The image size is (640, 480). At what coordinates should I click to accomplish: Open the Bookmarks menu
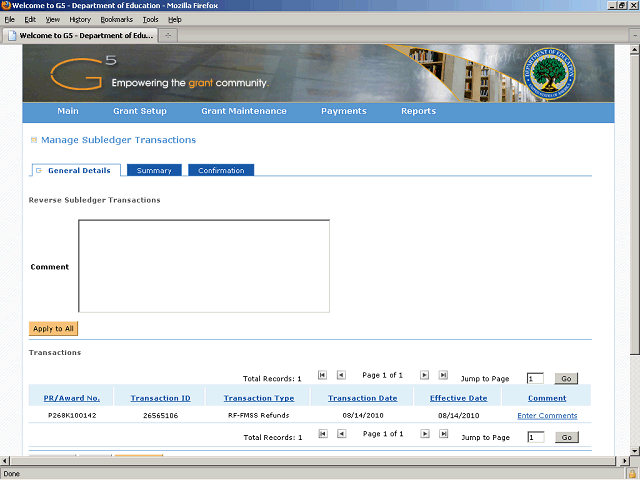coord(117,20)
